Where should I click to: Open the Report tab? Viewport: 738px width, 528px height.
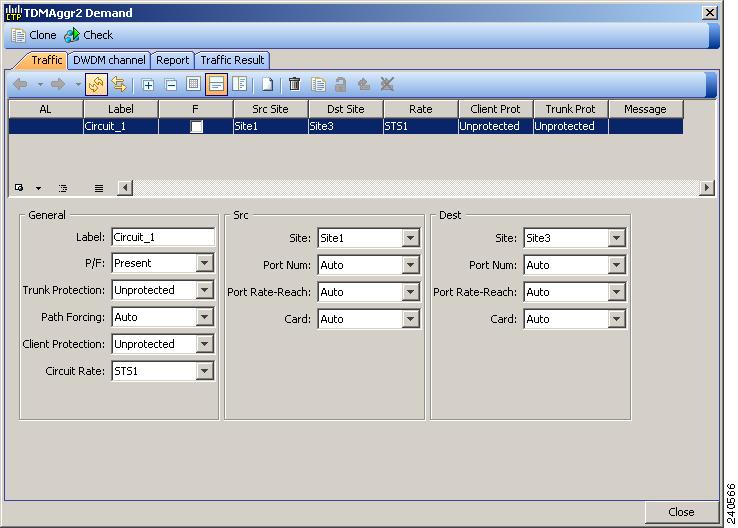point(173,60)
